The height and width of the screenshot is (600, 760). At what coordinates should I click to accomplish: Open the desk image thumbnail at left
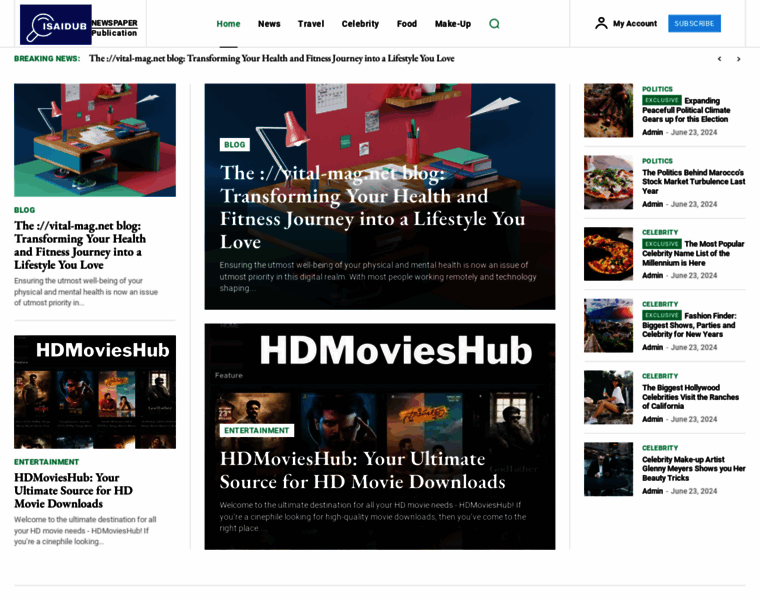pos(95,140)
